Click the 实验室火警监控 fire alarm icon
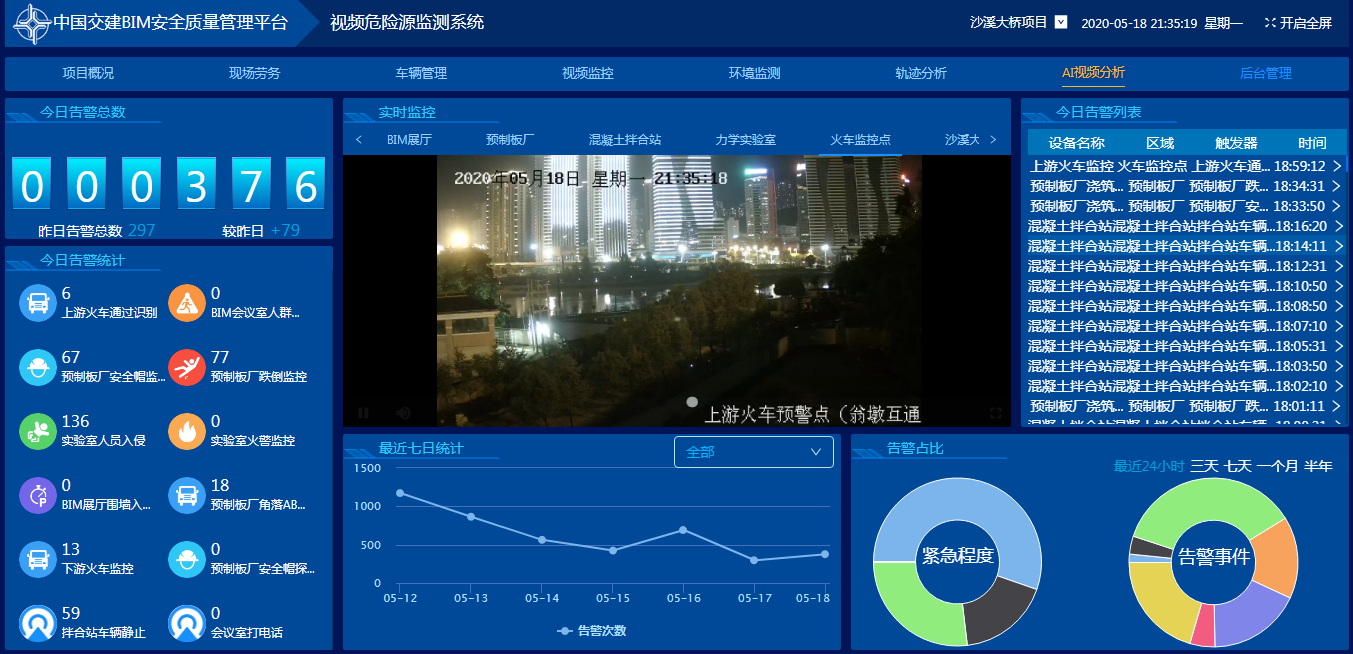This screenshot has height=654, width=1353. tap(187, 431)
